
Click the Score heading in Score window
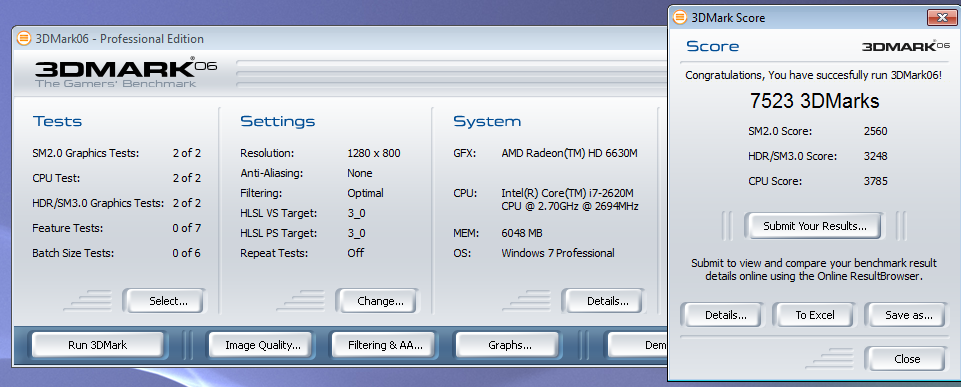click(712, 47)
